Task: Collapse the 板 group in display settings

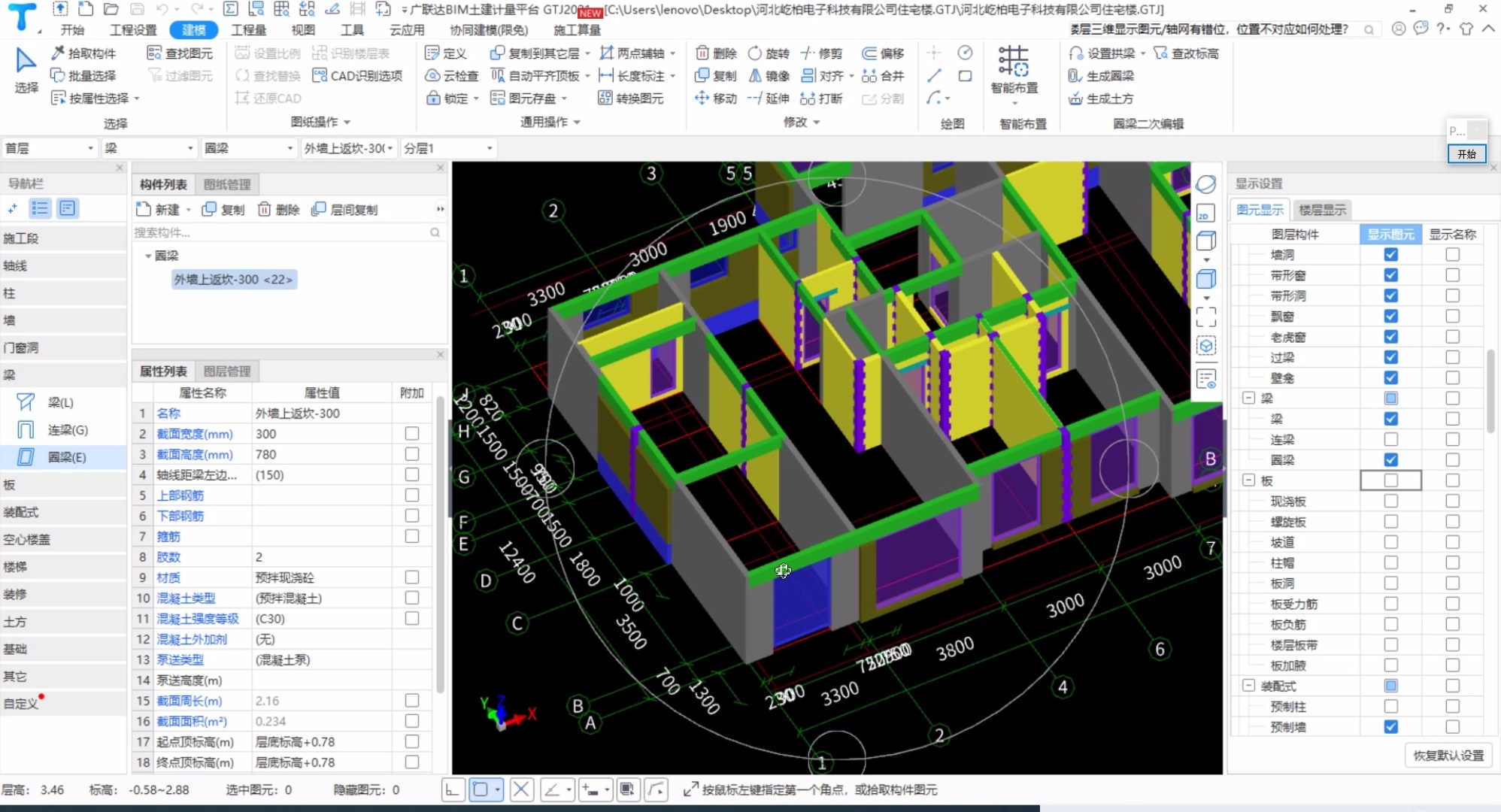Action: click(1248, 480)
